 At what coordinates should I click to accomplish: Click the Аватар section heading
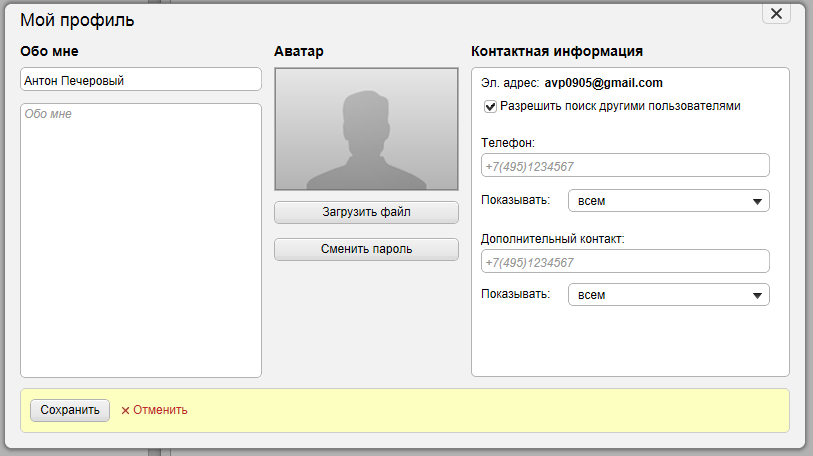coord(299,51)
